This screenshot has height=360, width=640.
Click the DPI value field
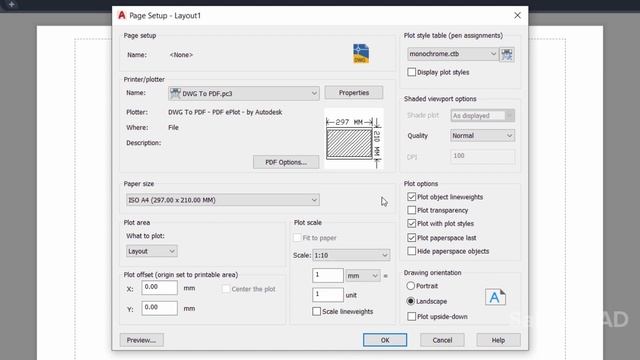(x=482, y=156)
